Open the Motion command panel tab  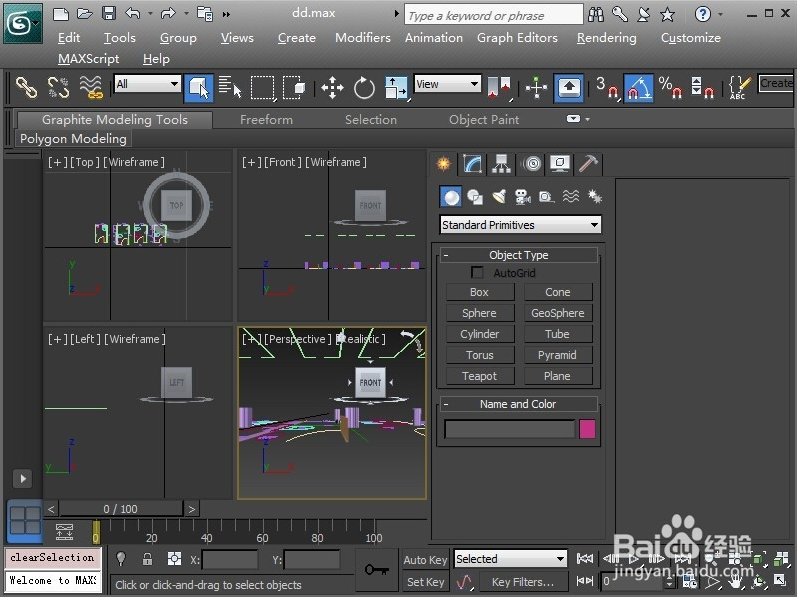click(532, 164)
